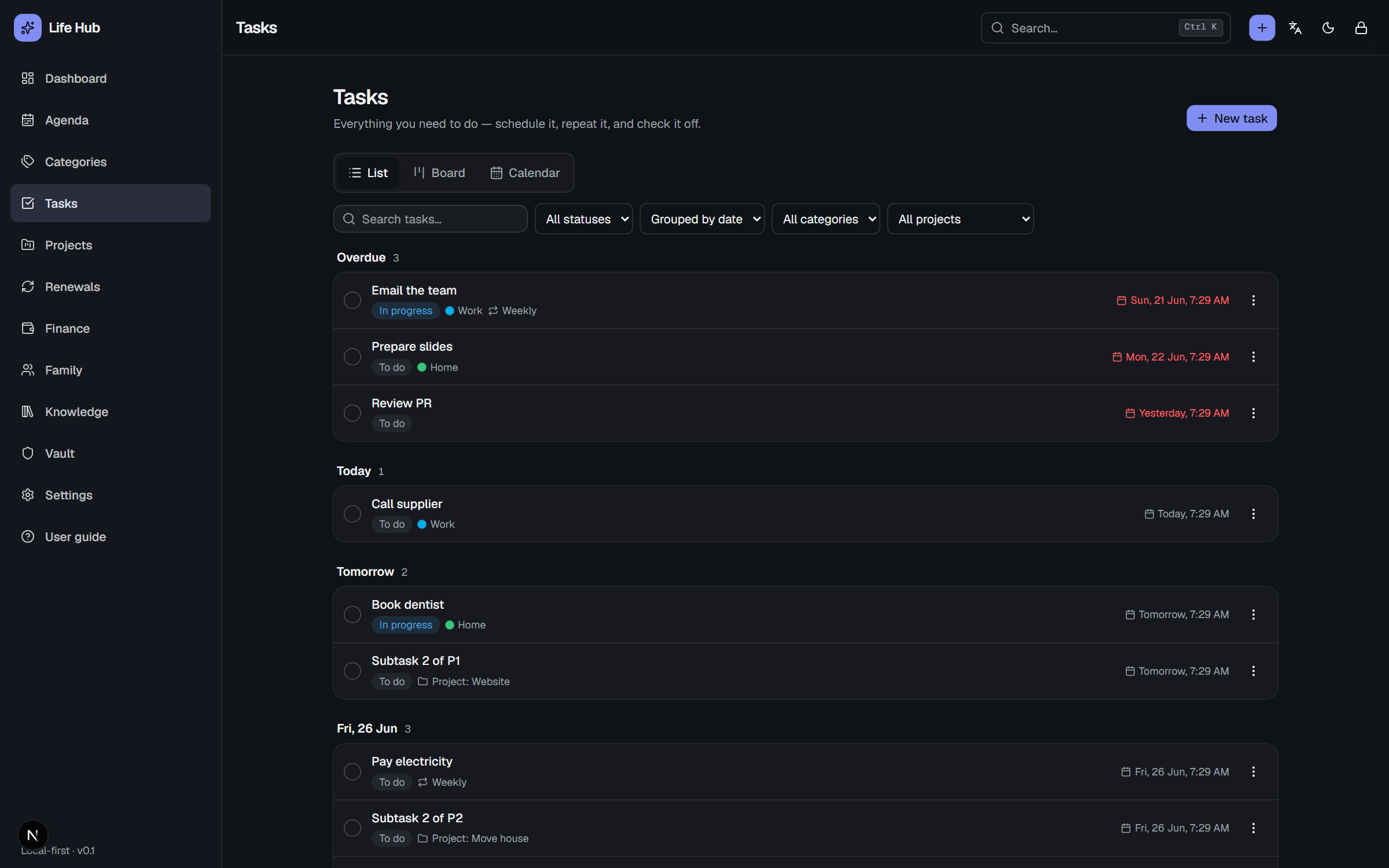Click the blue Work category dot on Email the team
Image resolution: width=1389 pixels, height=868 pixels.
point(449,311)
